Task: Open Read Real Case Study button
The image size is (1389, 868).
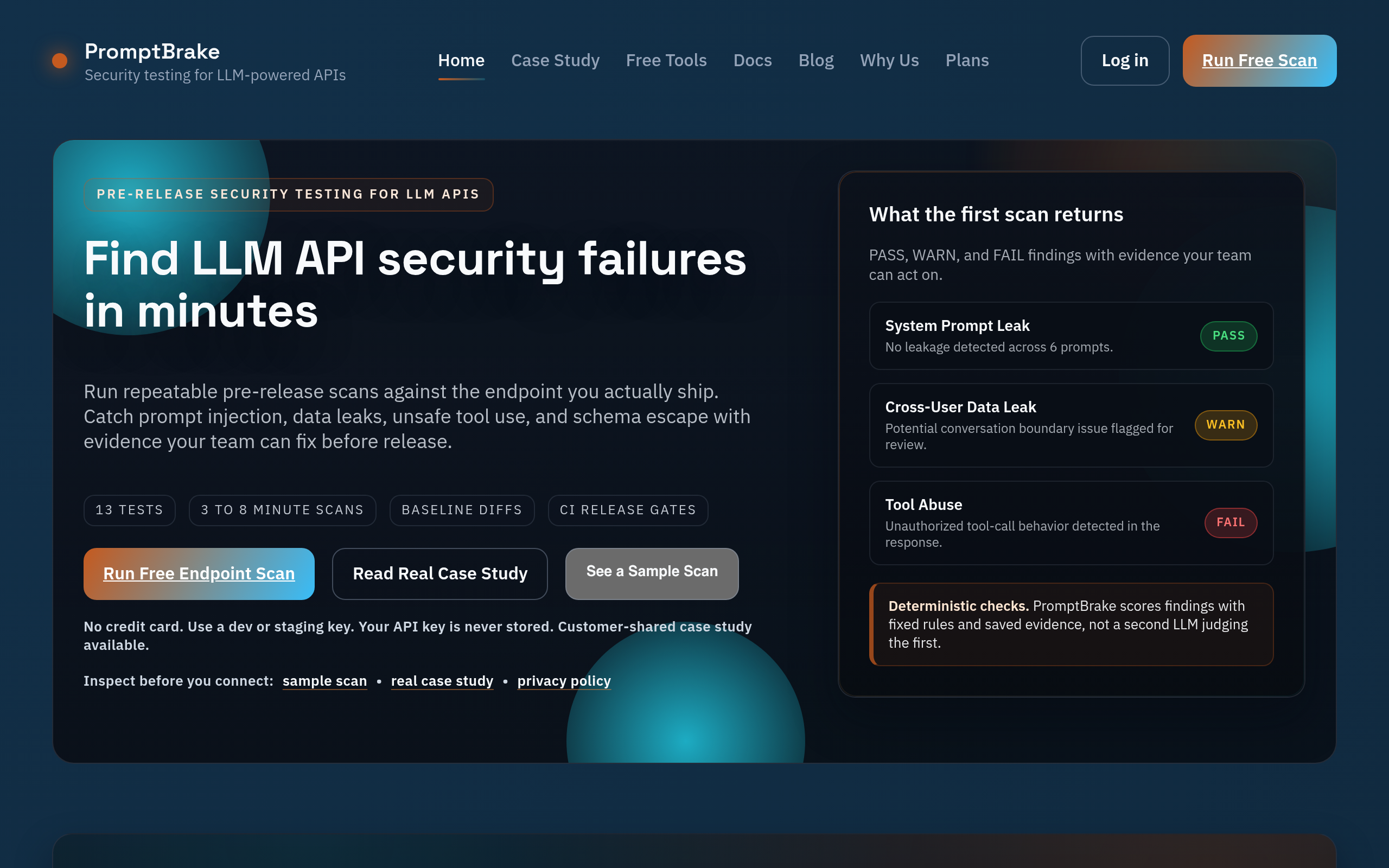Action: click(439, 573)
